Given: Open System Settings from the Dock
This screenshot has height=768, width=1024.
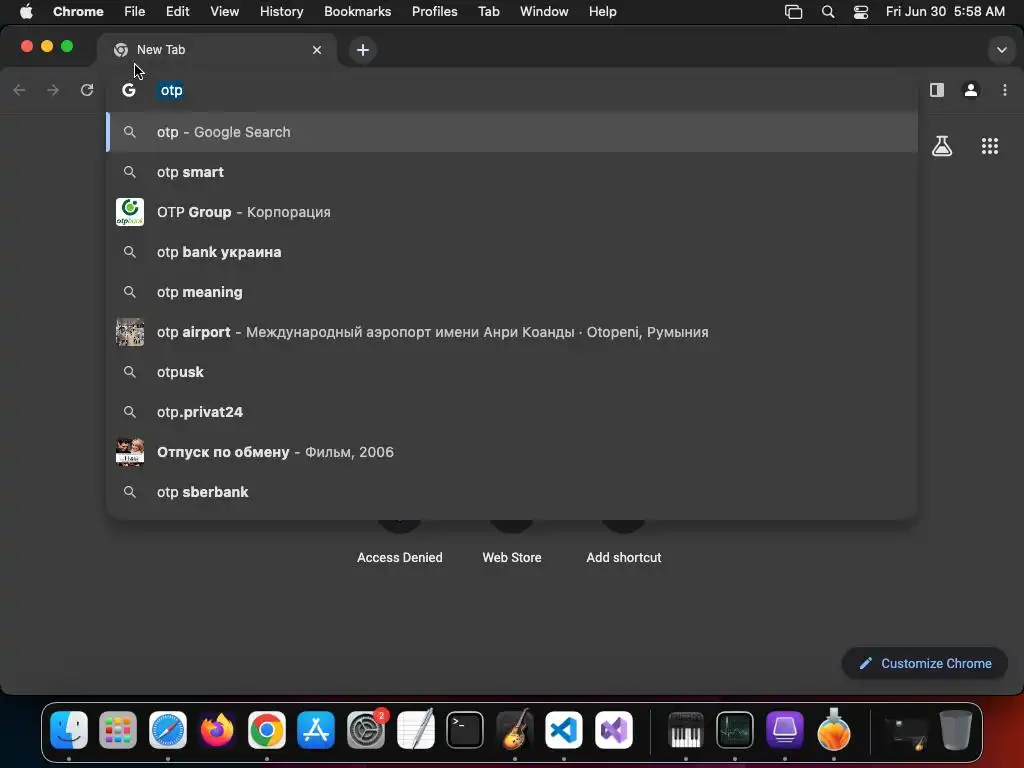Looking at the screenshot, I should pos(366,729).
